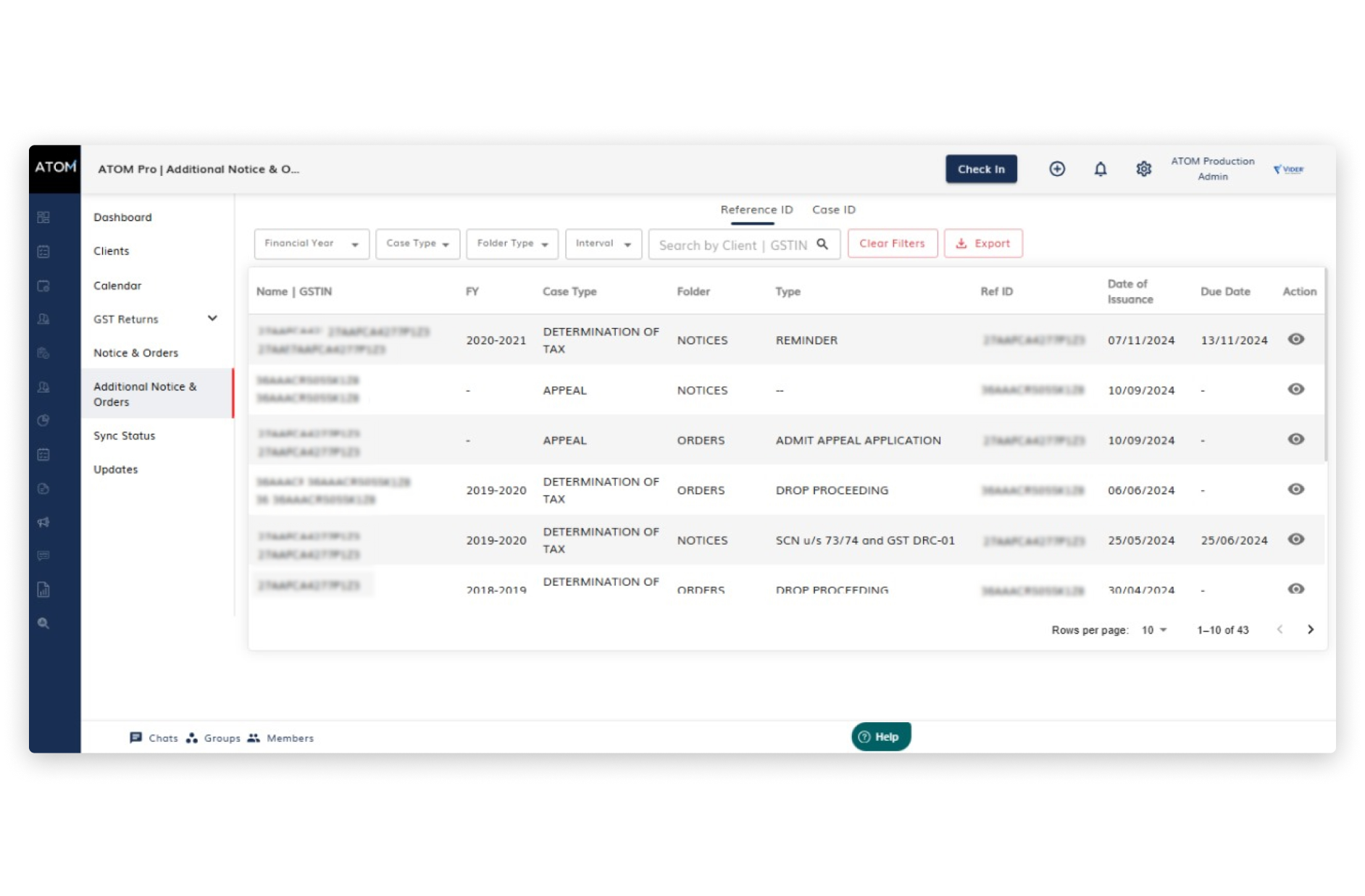Click the Export button

click(982, 243)
